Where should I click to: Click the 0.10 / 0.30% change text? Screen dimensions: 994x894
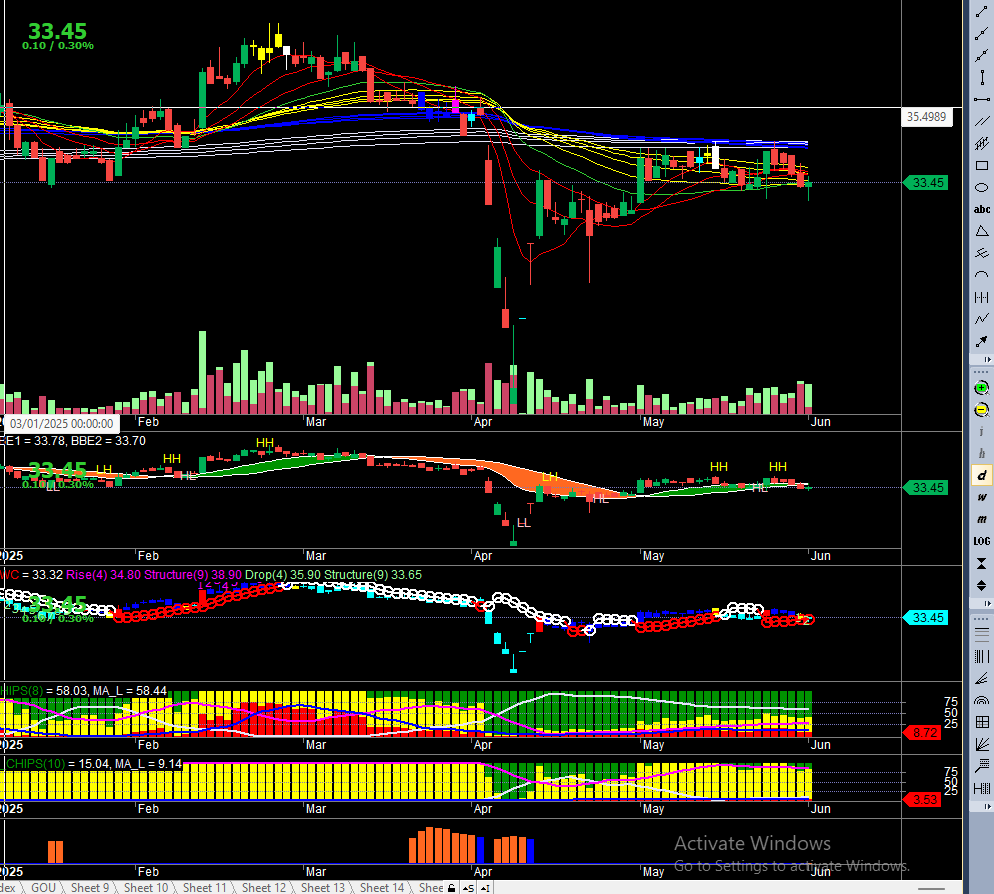pyautogui.click(x=58, y=46)
